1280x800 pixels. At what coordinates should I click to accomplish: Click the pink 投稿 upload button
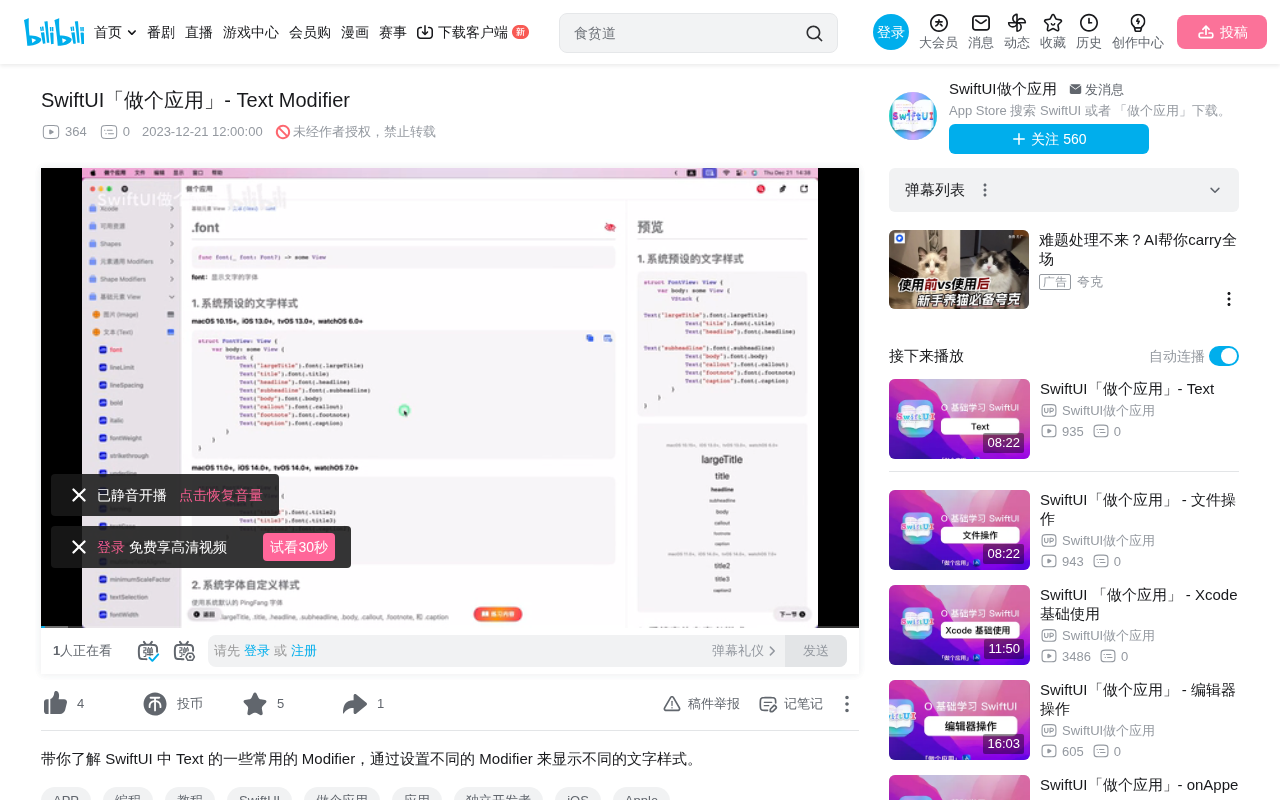pos(1222,32)
